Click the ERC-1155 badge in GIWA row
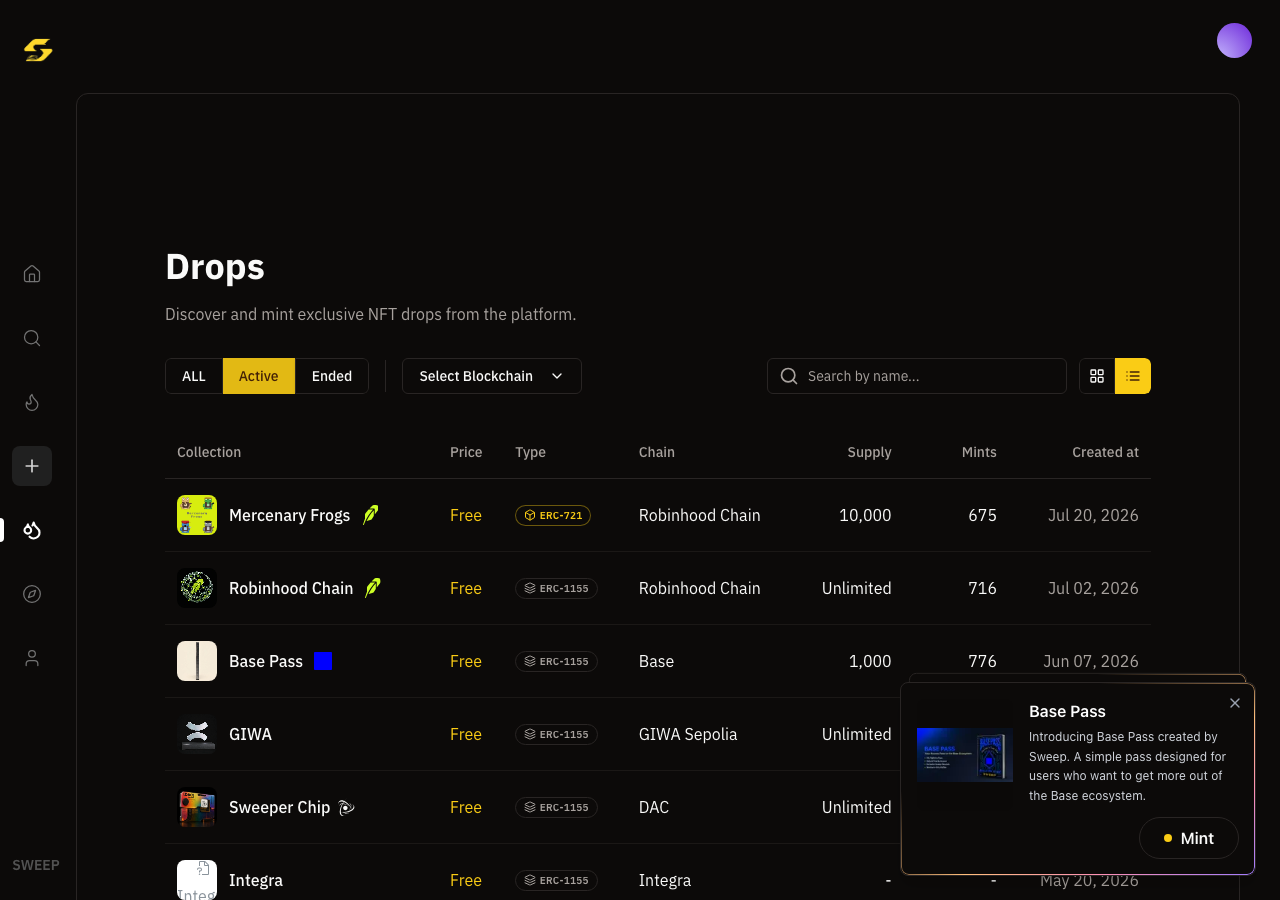 point(556,734)
